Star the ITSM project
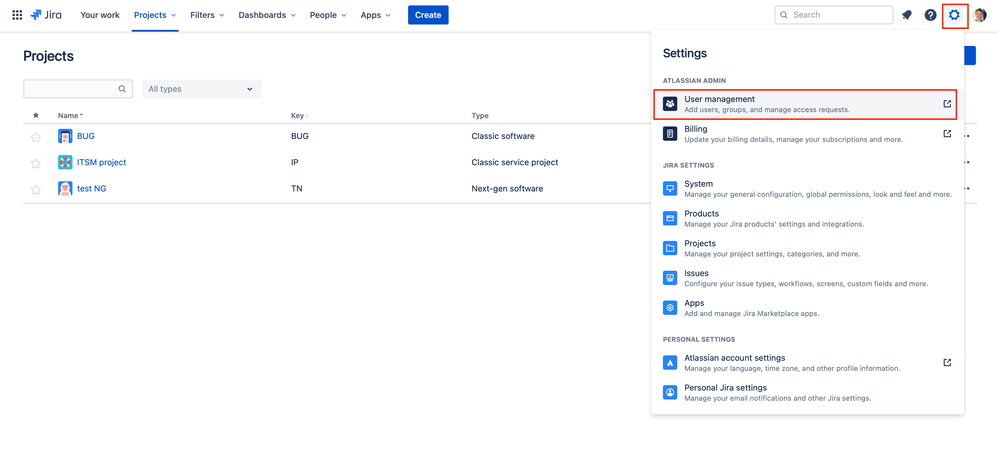 pos(36,163)
